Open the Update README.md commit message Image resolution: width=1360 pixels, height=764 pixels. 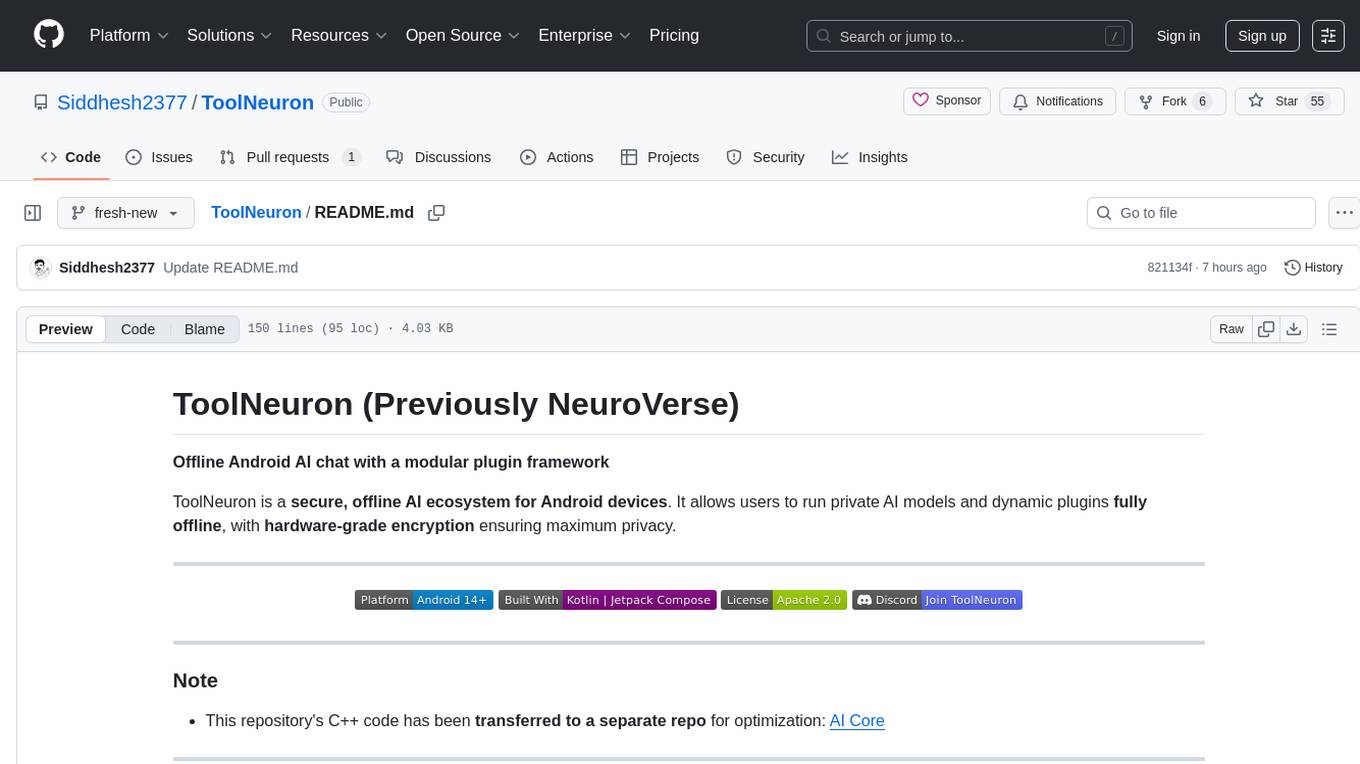(x=230, y=268)
